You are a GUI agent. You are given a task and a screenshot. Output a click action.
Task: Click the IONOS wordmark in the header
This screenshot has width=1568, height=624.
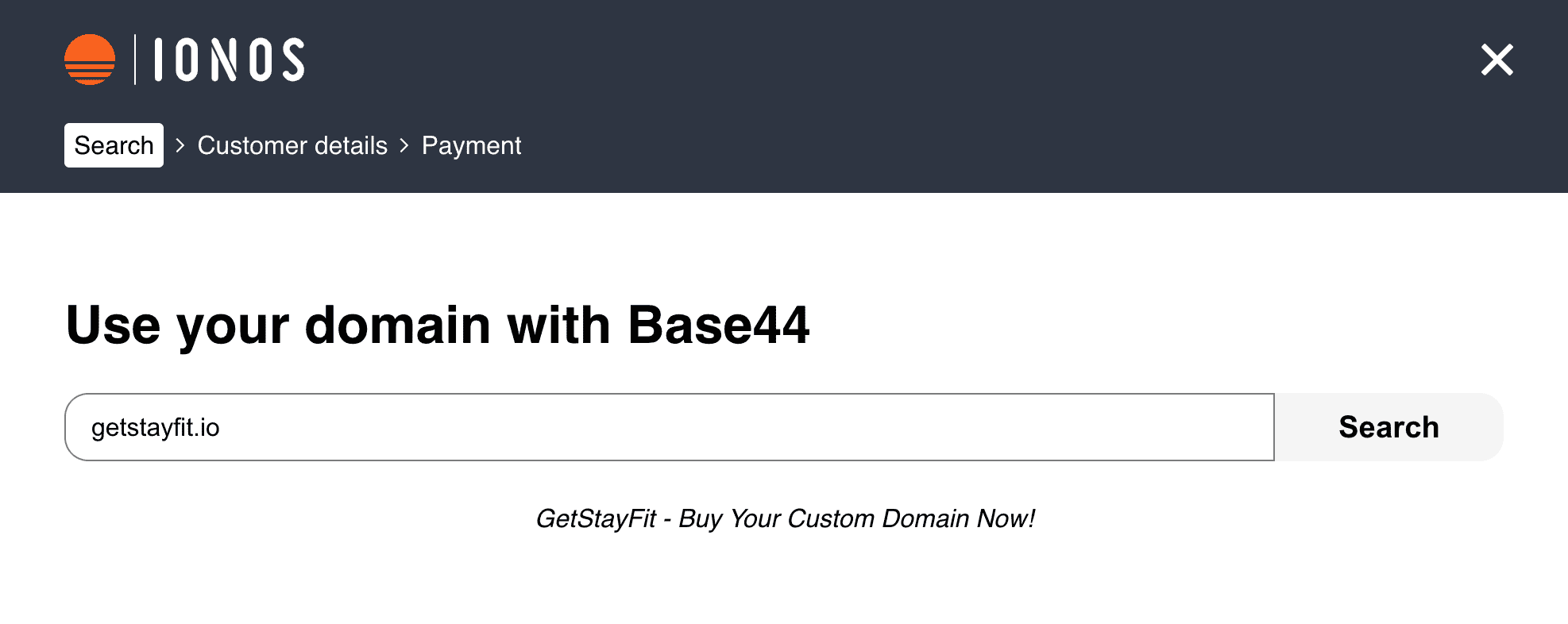227,59
